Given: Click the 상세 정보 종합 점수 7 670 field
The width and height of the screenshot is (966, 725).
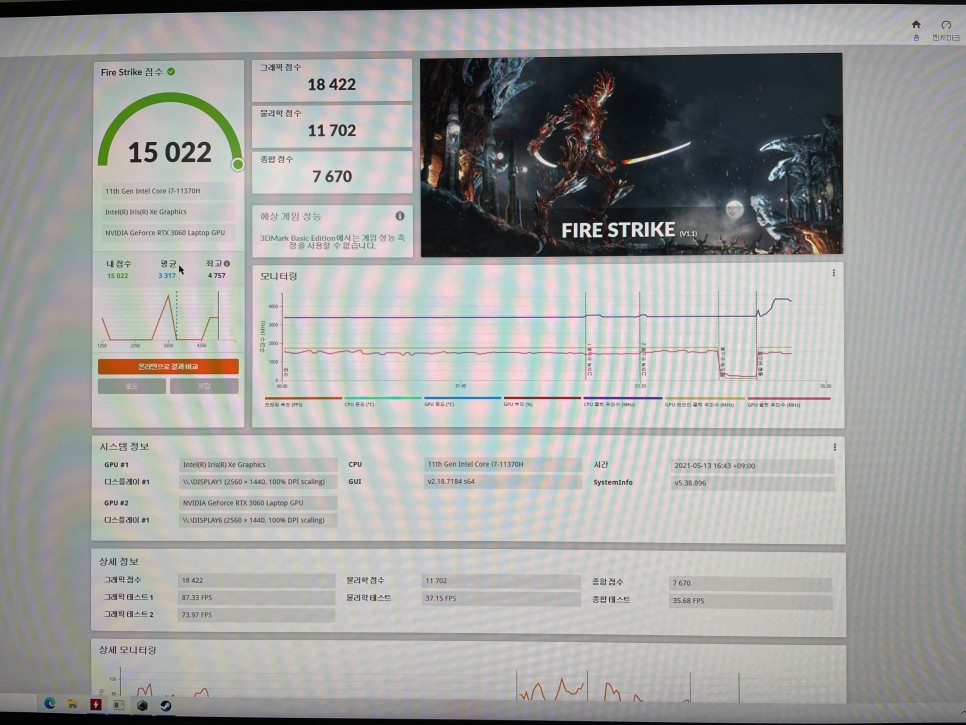Looking at the screenshot, I should (750, 583).
